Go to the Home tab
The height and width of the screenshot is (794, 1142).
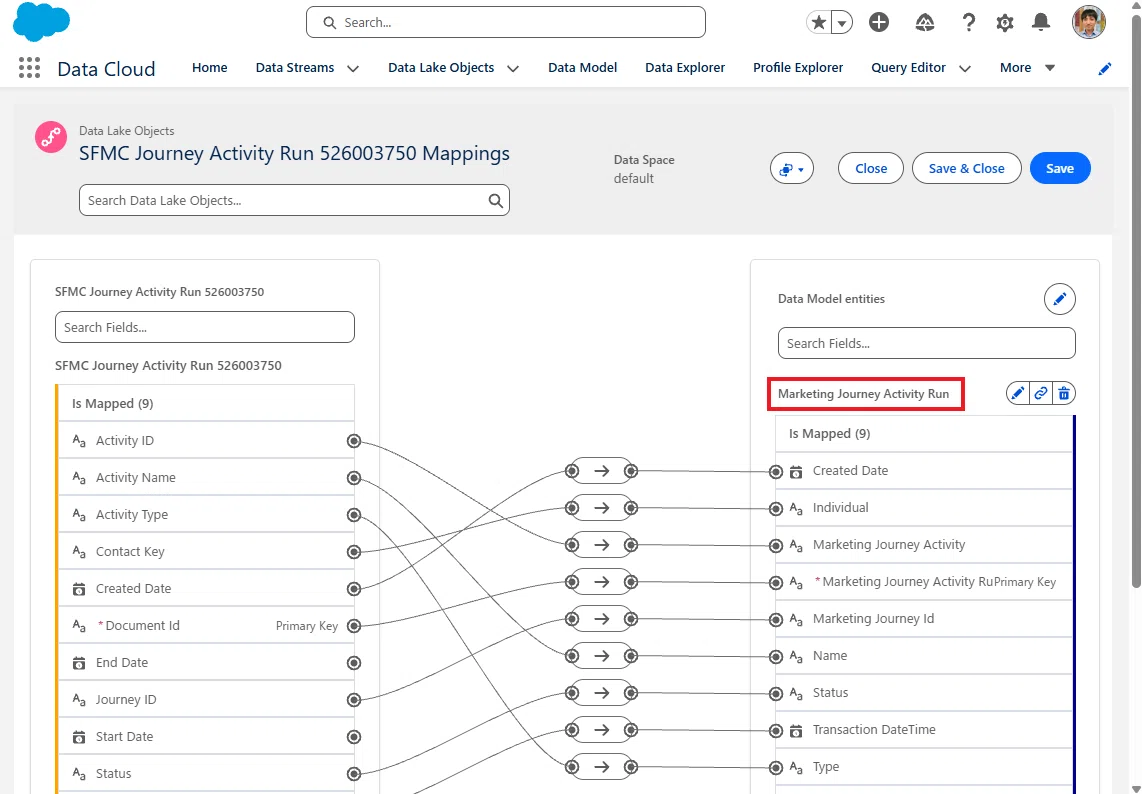tap(210, 68)
